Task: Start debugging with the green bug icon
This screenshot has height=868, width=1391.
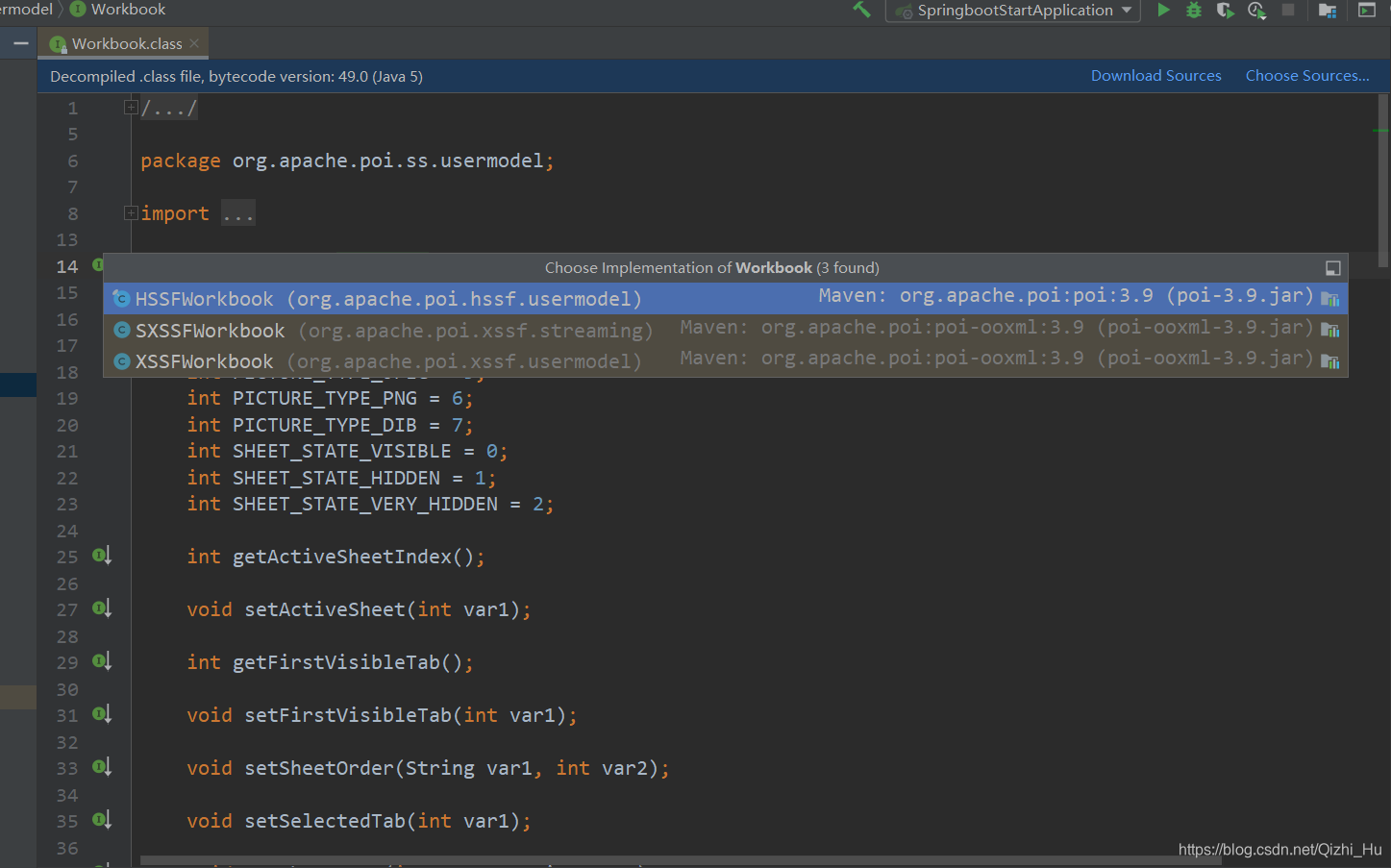Action: pyautogui.click(x=1194, y=10)
